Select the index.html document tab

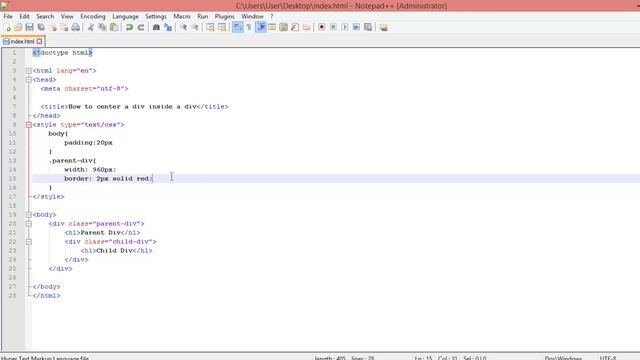(22, 41)
